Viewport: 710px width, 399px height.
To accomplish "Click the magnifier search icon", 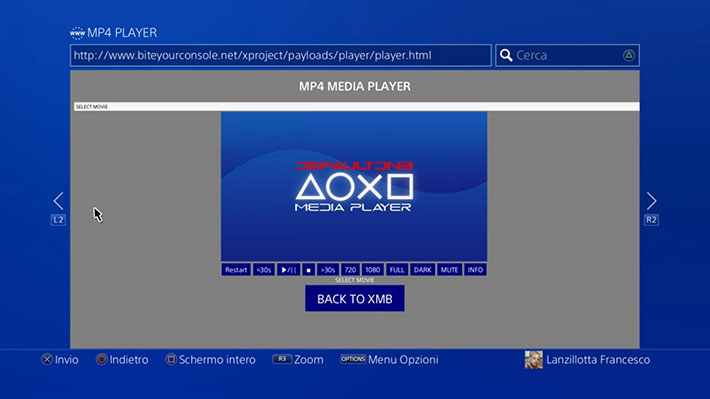I will click(x=506, y=55).
